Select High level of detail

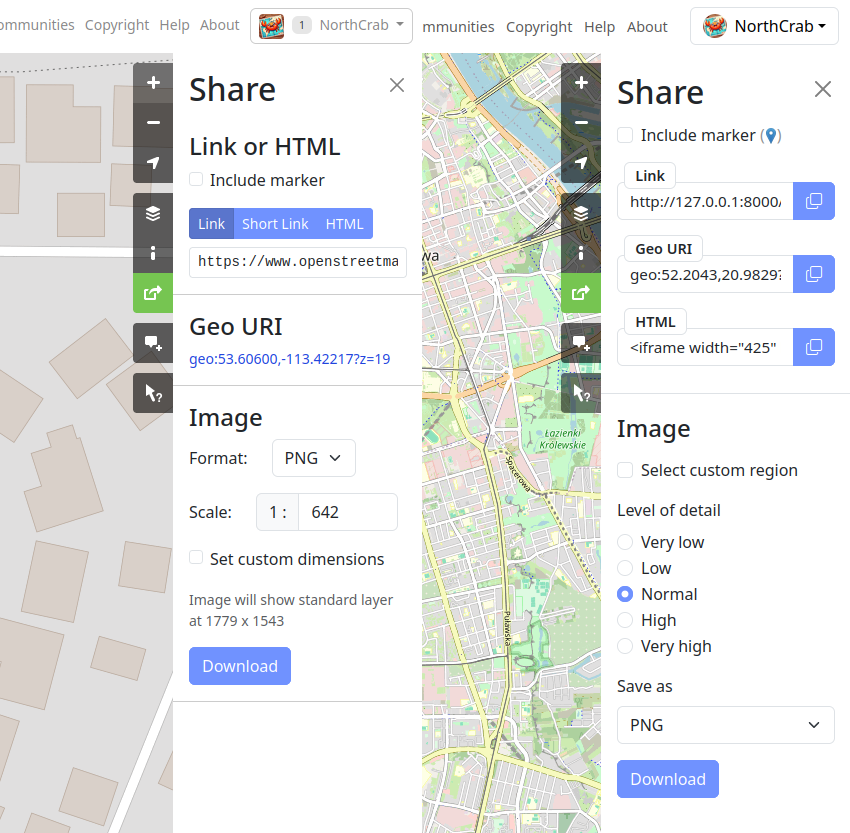625,620
